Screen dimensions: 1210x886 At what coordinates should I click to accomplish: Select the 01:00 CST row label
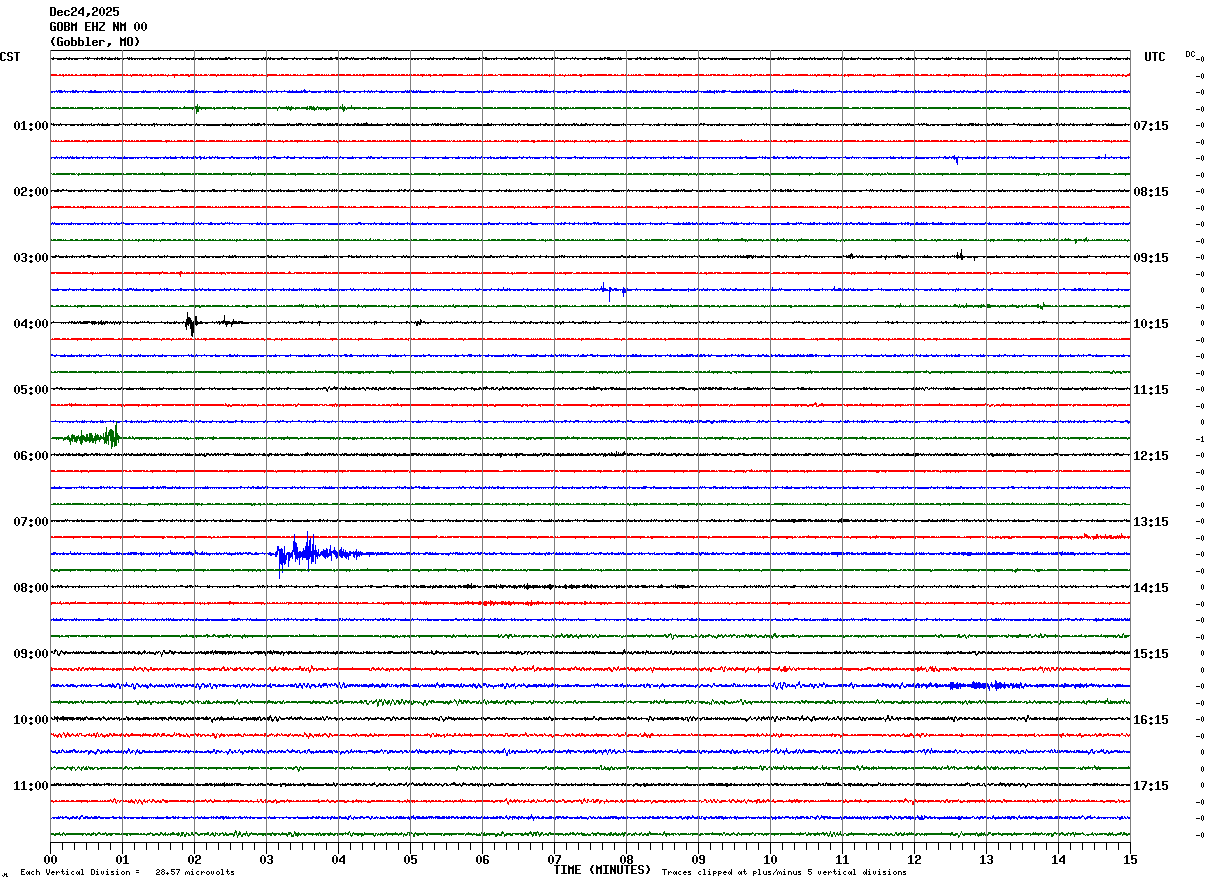31,126
